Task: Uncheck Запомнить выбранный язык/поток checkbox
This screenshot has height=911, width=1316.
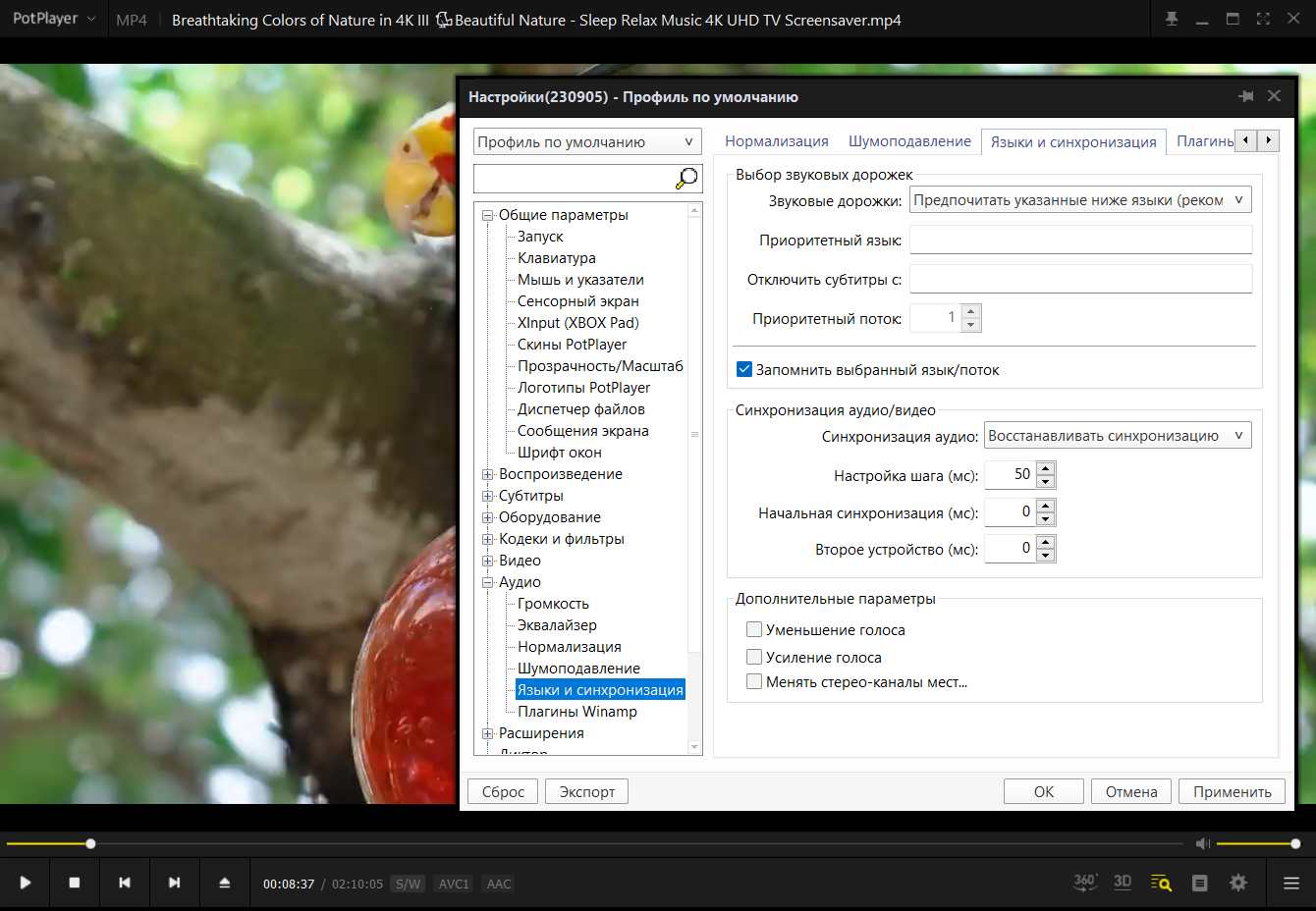Action: (744, 370)
